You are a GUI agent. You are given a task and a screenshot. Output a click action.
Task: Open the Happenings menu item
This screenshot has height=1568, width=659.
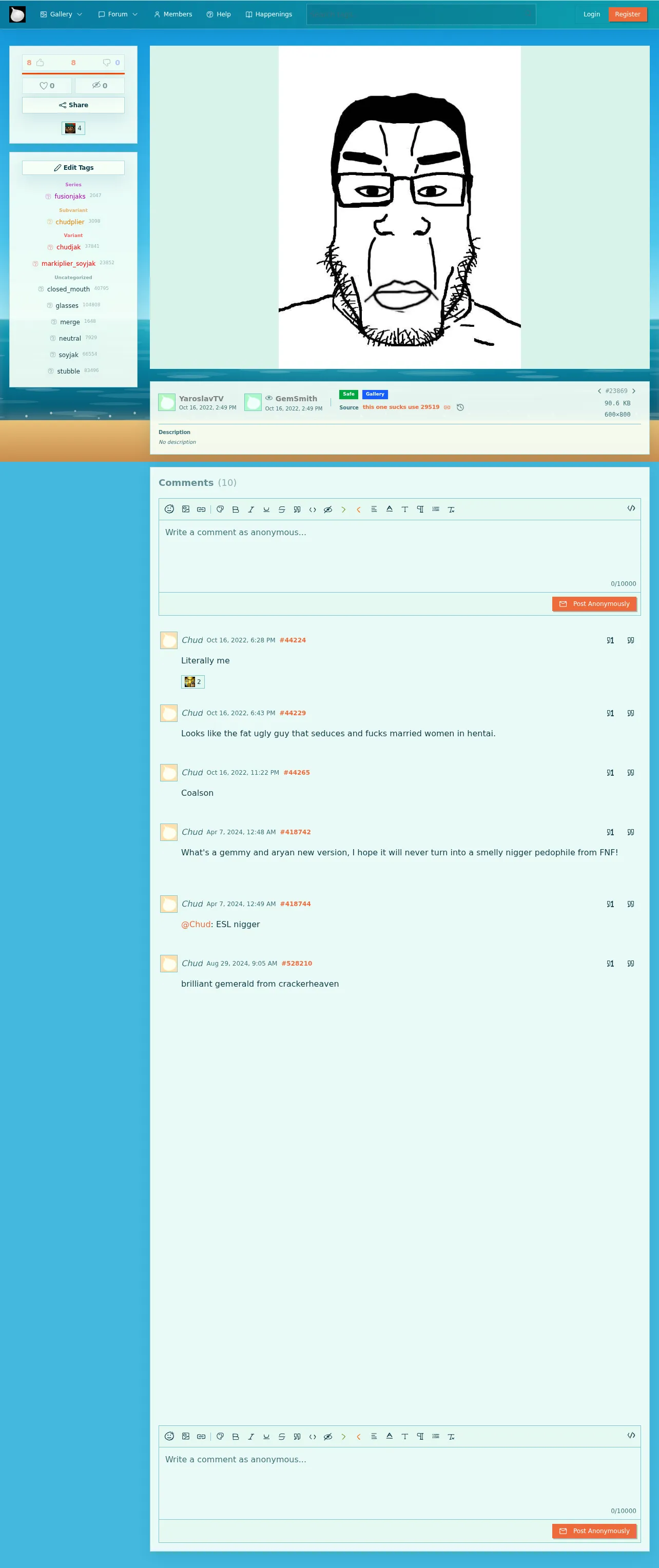pos(268,14)
